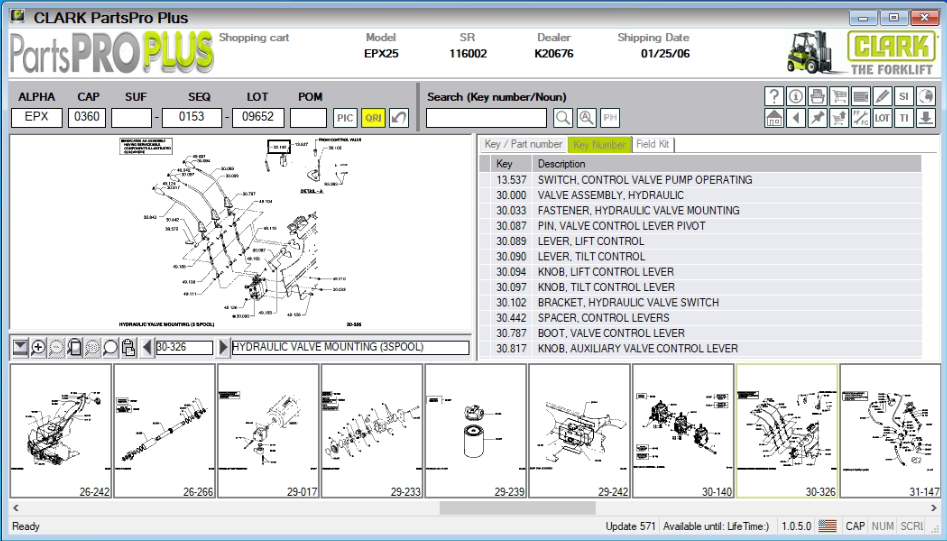Open the Field Kit tab

click(x=652, y=144)
